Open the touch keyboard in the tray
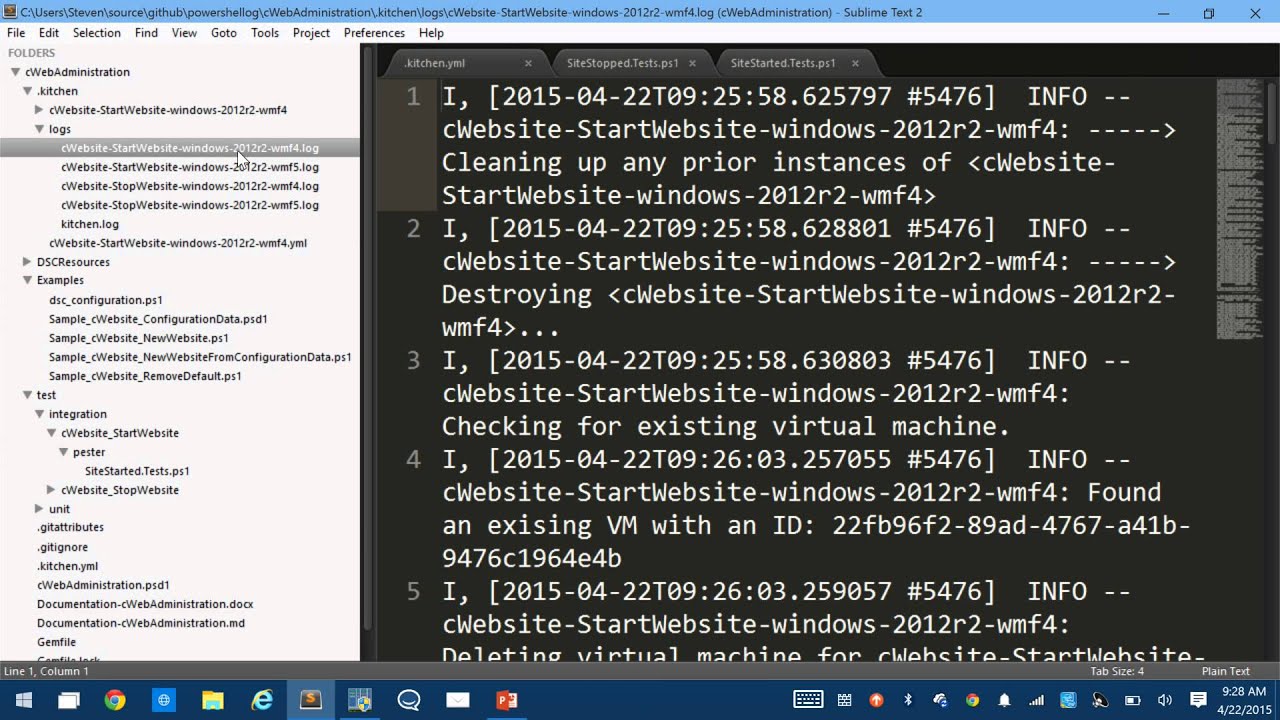This screenshot has height=720, width=1280. [808, 700]
